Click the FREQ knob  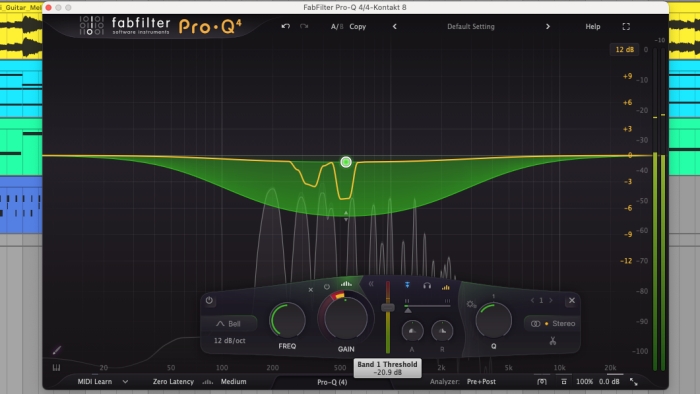[288, 320]
